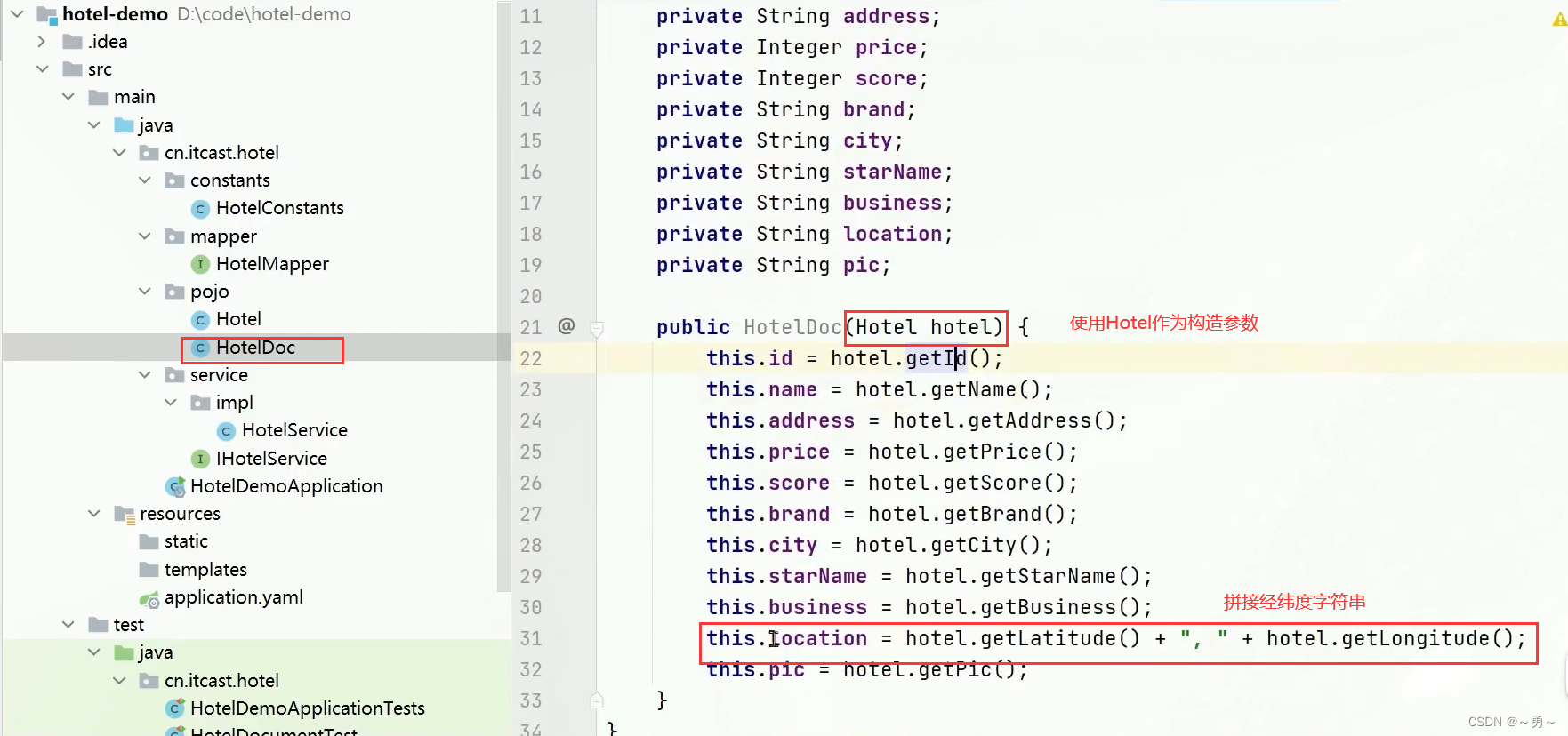The image size is (1568, 736).
Task: Select HotelDoc in the project tree
Action: [255, 348]
